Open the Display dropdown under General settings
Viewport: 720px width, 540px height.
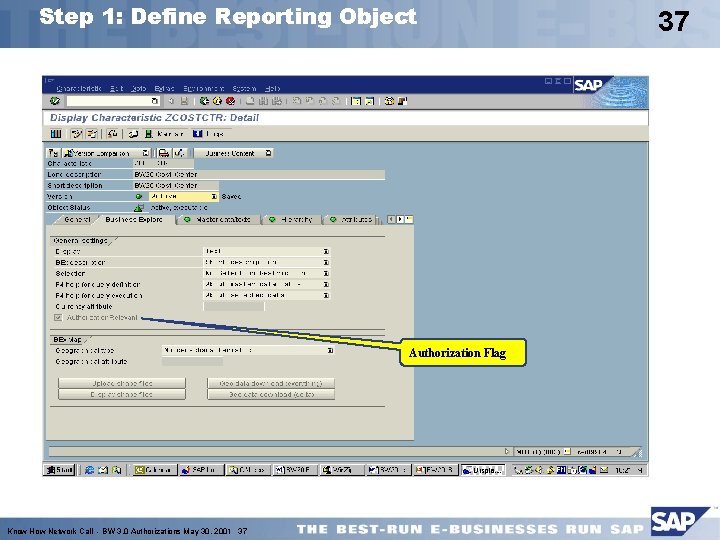click(x=326, y=251)
